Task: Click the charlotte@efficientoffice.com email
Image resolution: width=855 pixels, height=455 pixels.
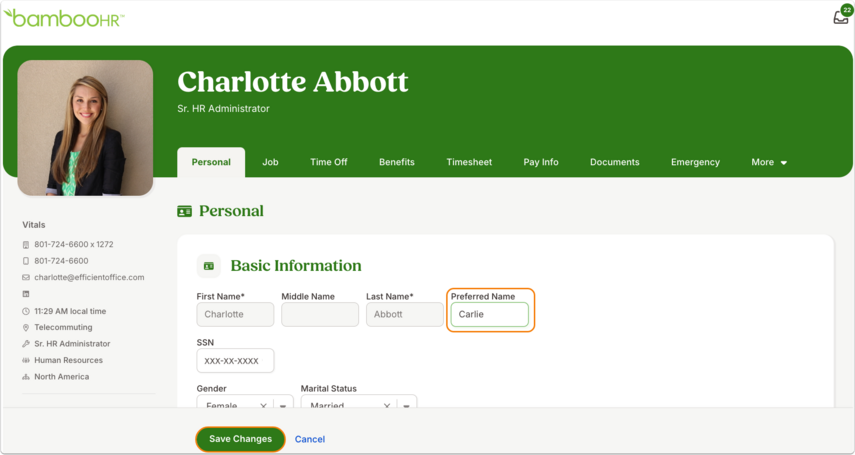Action: [89, 277]
